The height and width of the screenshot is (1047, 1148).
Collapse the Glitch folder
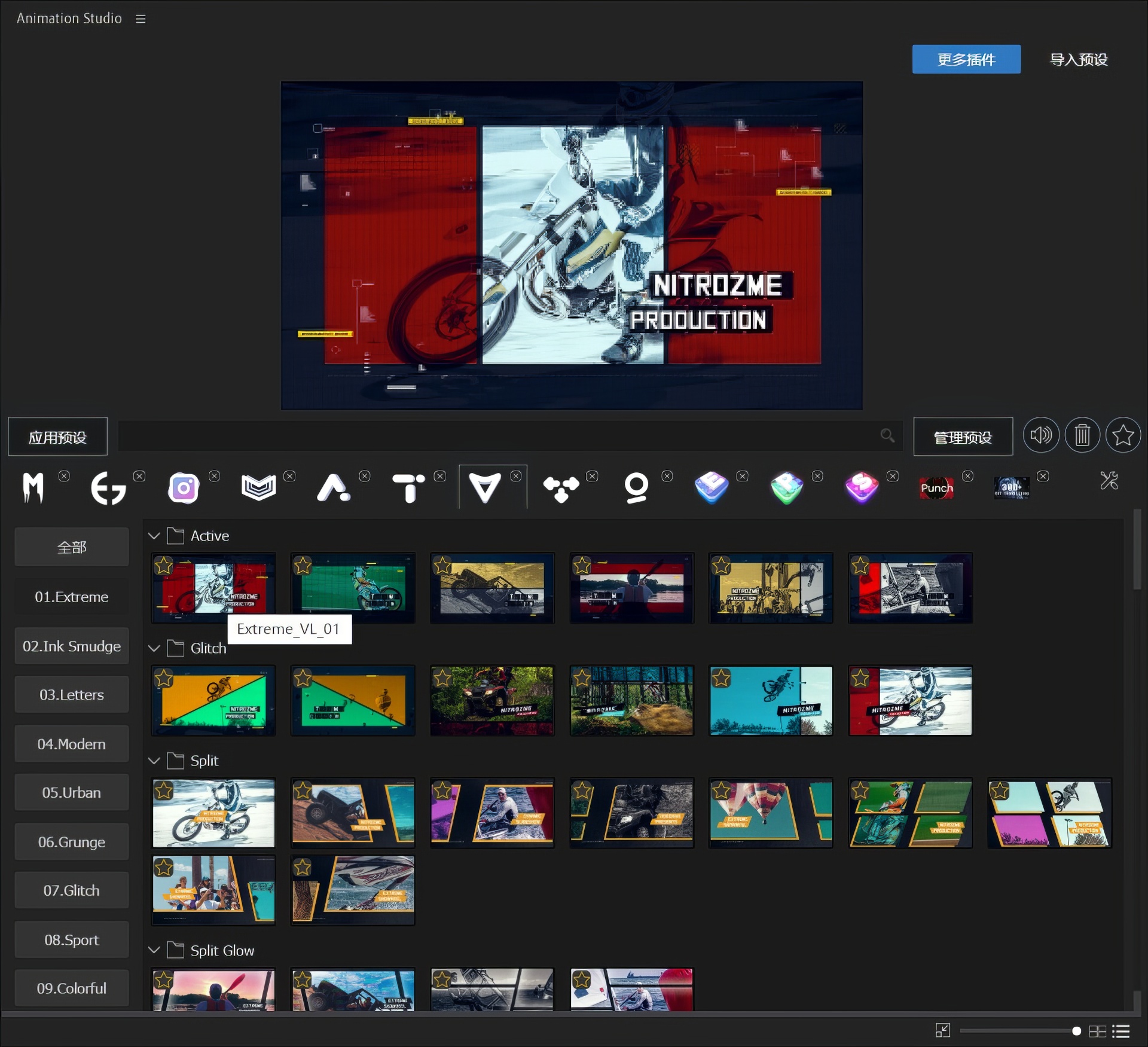tap(154, 648)
